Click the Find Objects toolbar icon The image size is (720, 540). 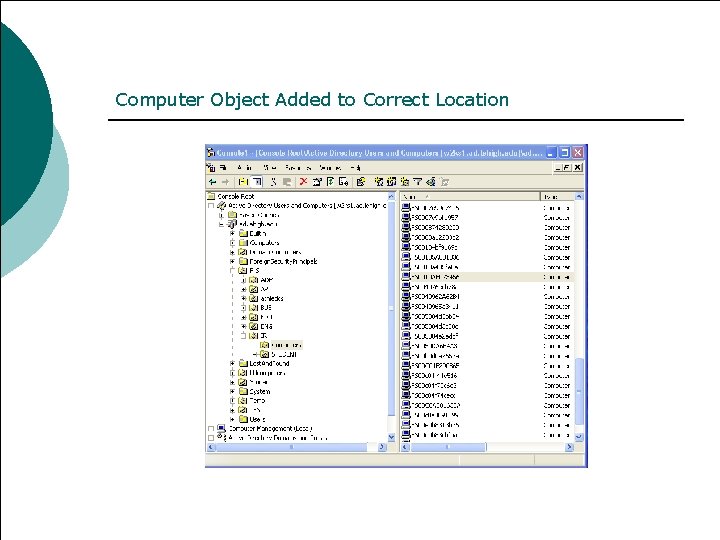point(430,182)
